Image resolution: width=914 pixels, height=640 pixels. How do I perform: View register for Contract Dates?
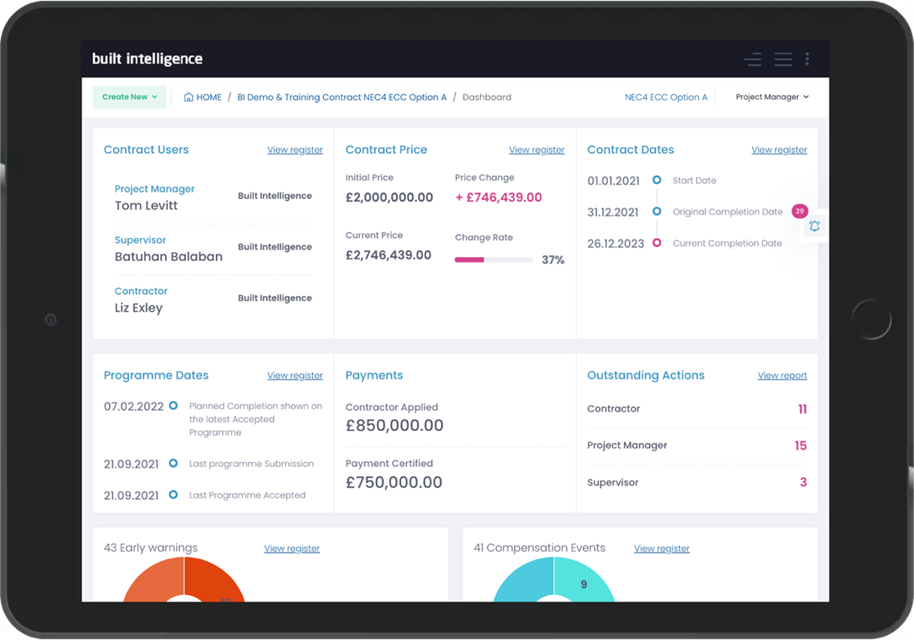(x=779, y=150)
